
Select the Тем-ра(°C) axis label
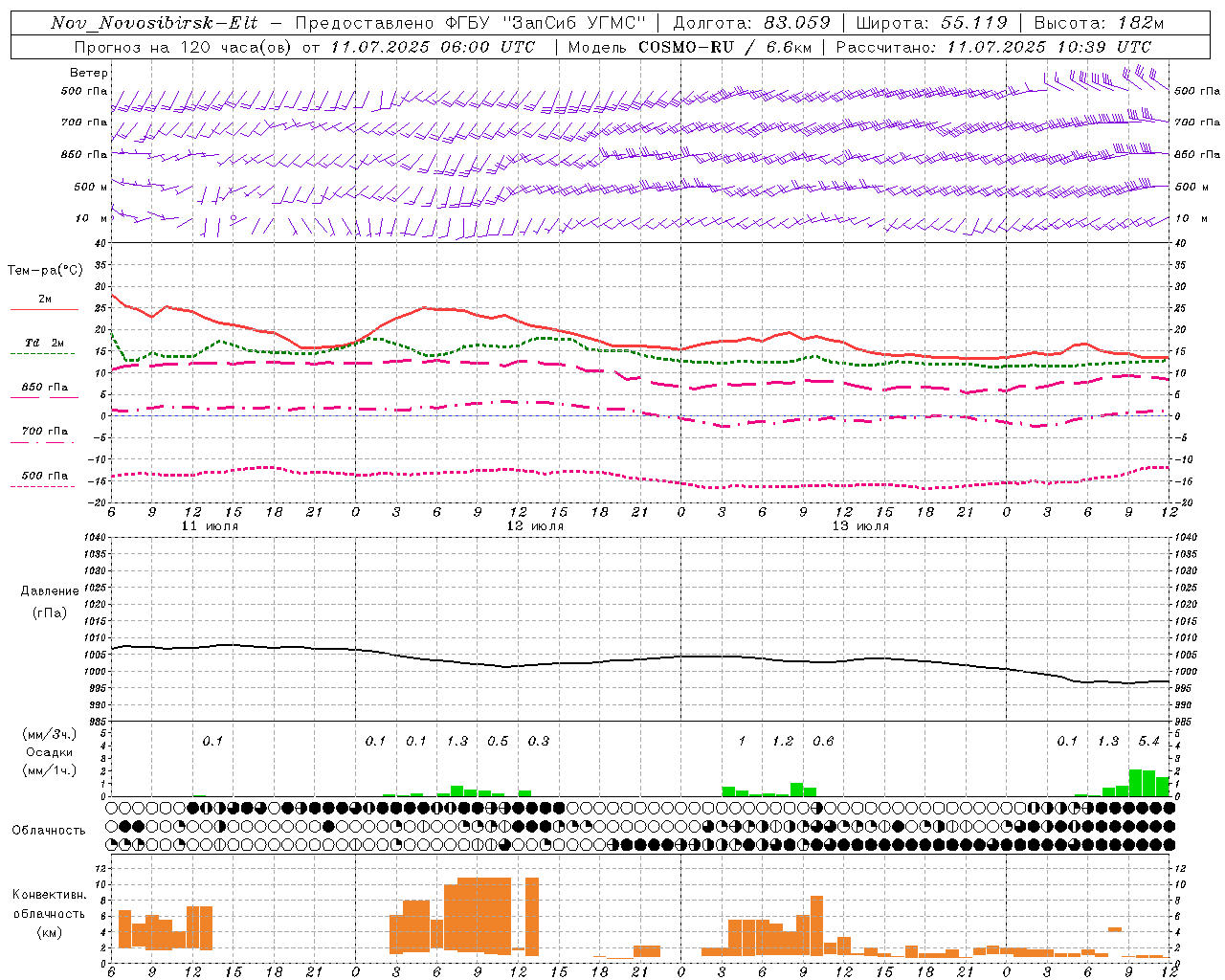click(44, 271)
